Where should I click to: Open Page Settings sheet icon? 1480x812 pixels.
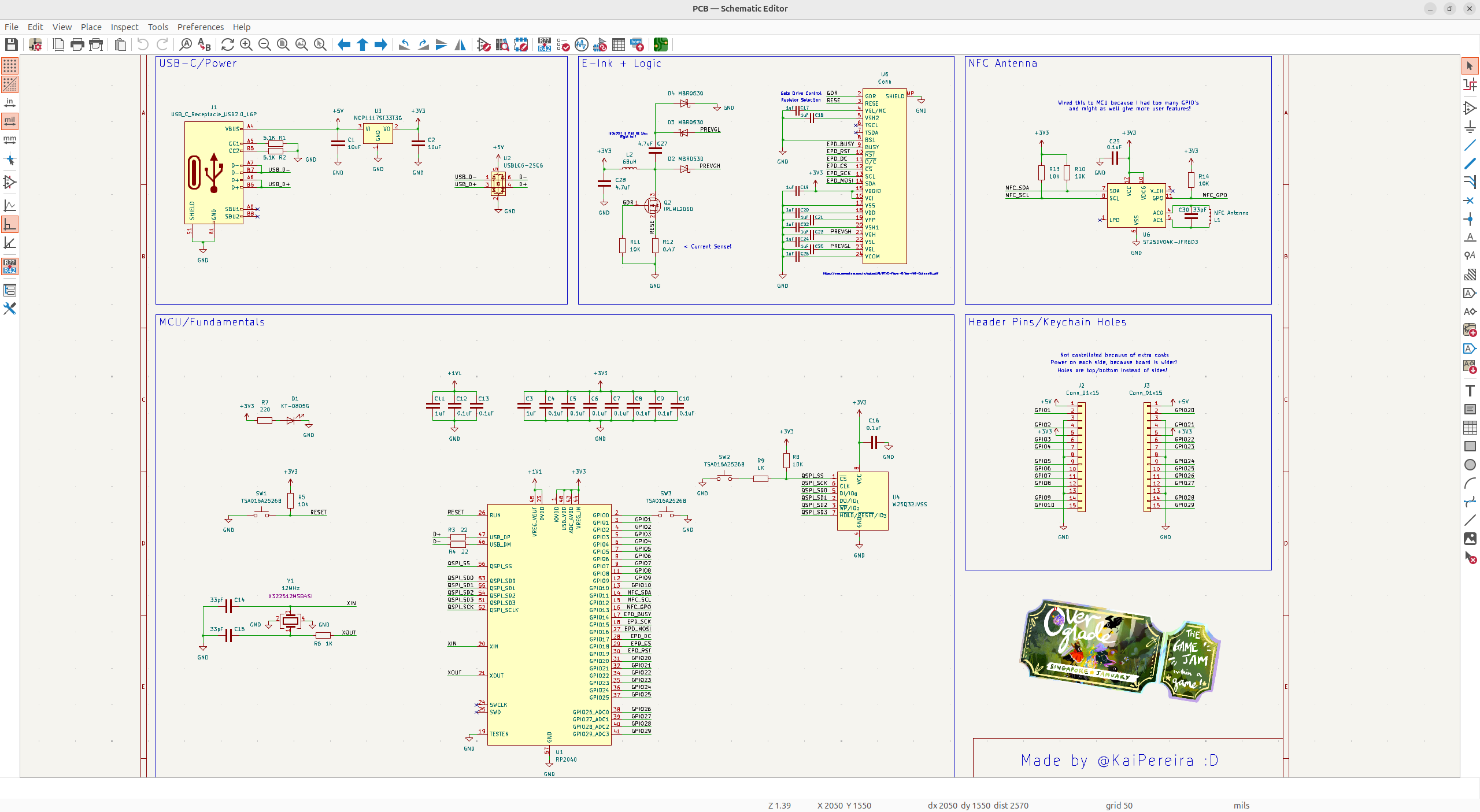(x=58, y=45)
